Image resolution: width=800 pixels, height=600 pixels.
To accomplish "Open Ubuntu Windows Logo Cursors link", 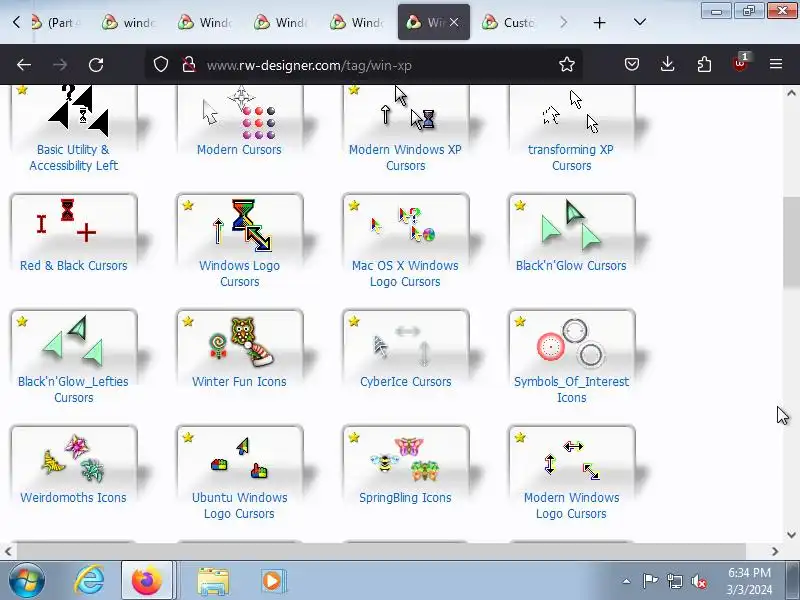I will coord(239,505).
